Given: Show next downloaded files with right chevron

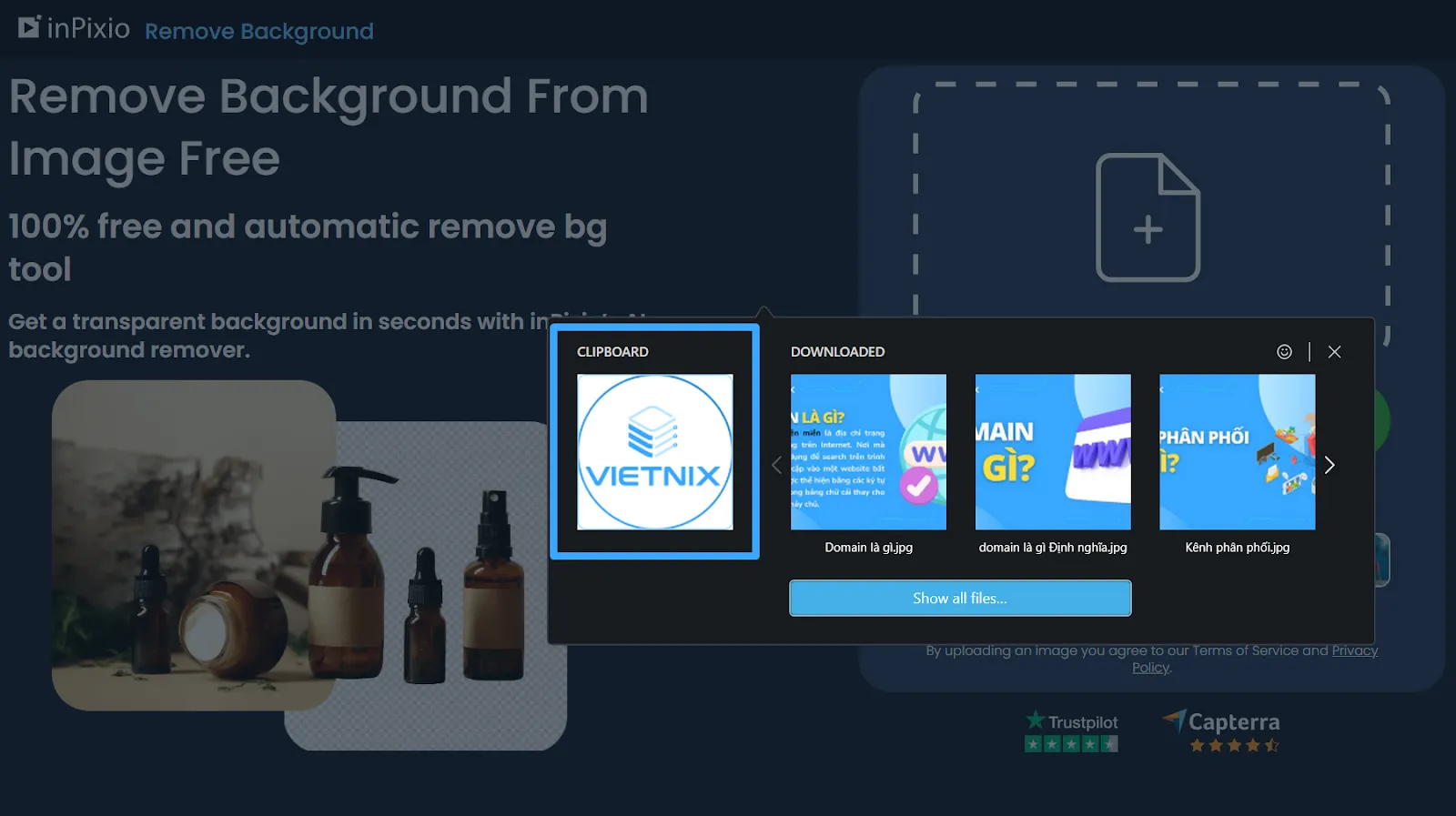Looking at the screenshot, I should coord(1330,465).
